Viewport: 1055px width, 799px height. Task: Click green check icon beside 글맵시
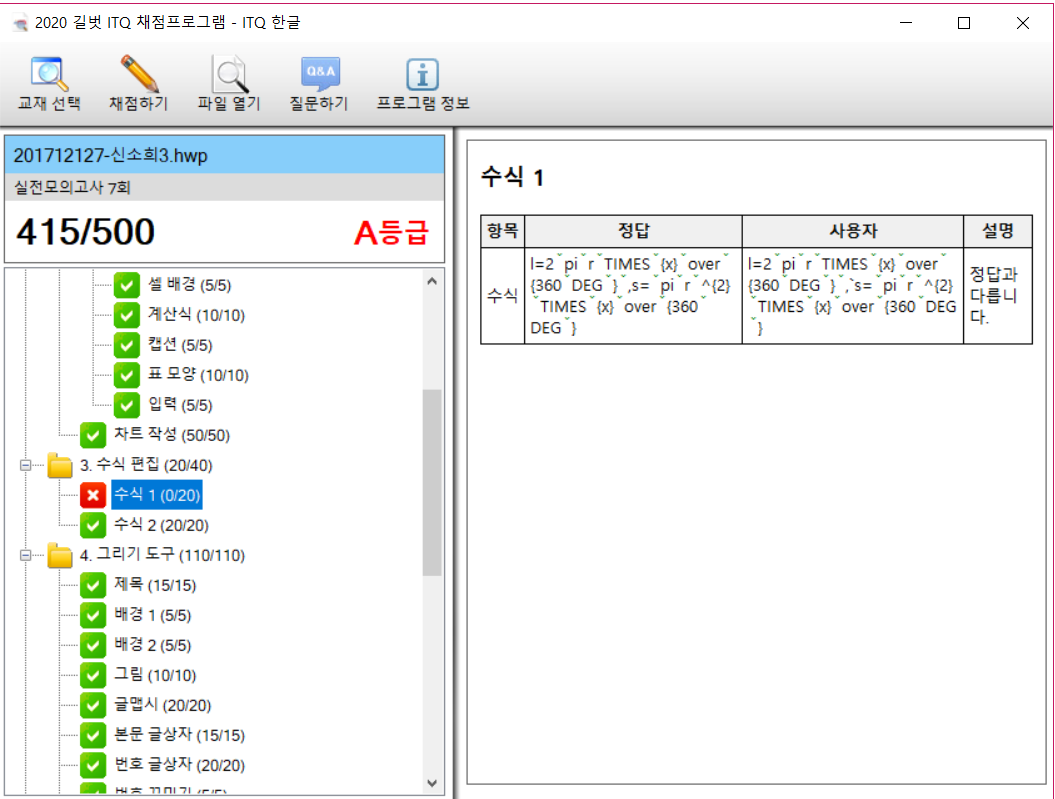[93, 705]
